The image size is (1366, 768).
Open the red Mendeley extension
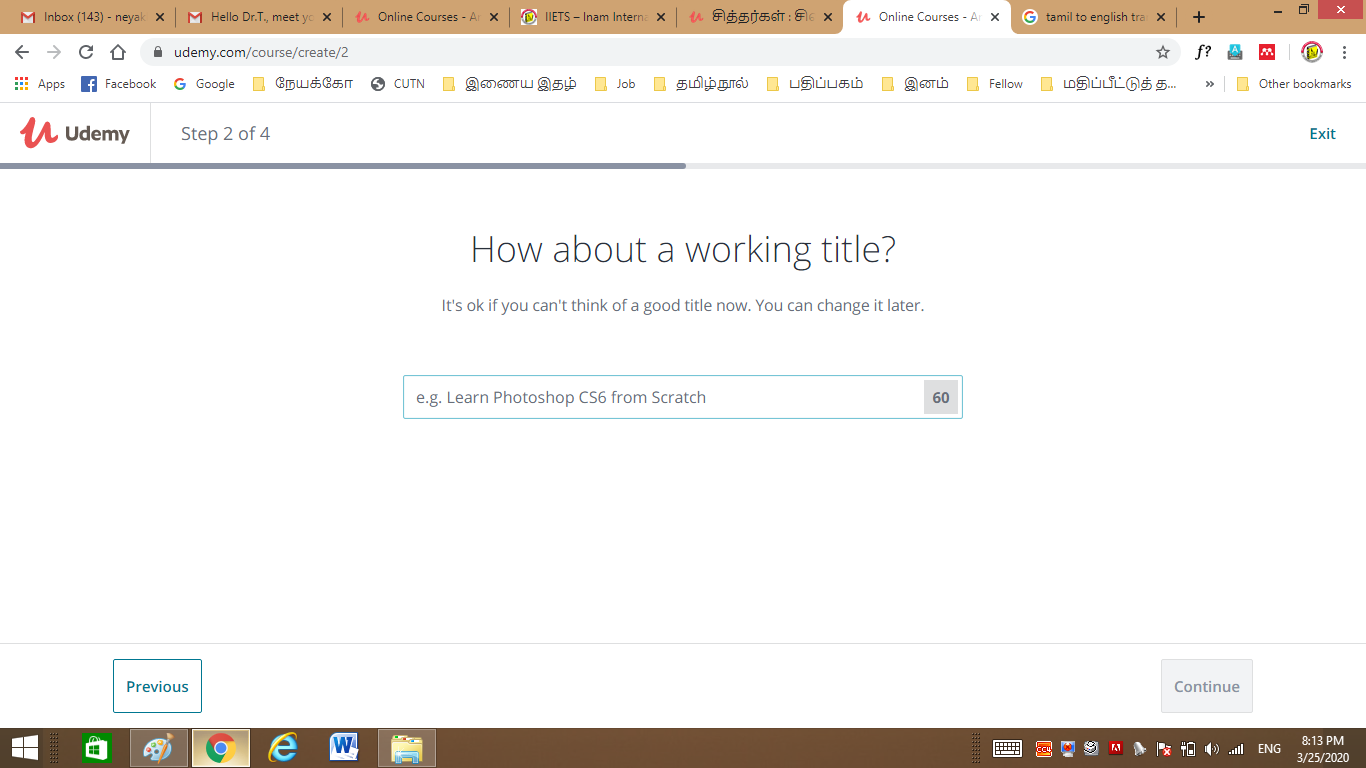1267,52
